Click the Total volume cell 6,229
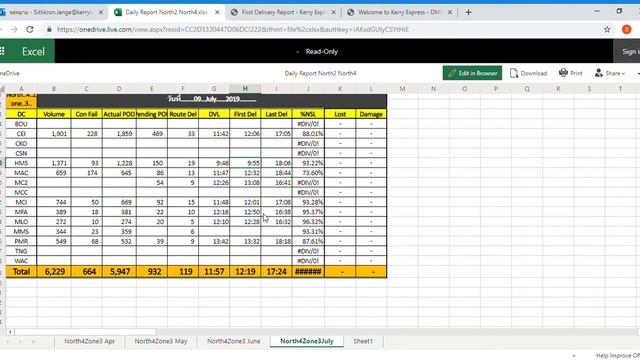The width and height of the screenshot is (640, 360). 53,271
